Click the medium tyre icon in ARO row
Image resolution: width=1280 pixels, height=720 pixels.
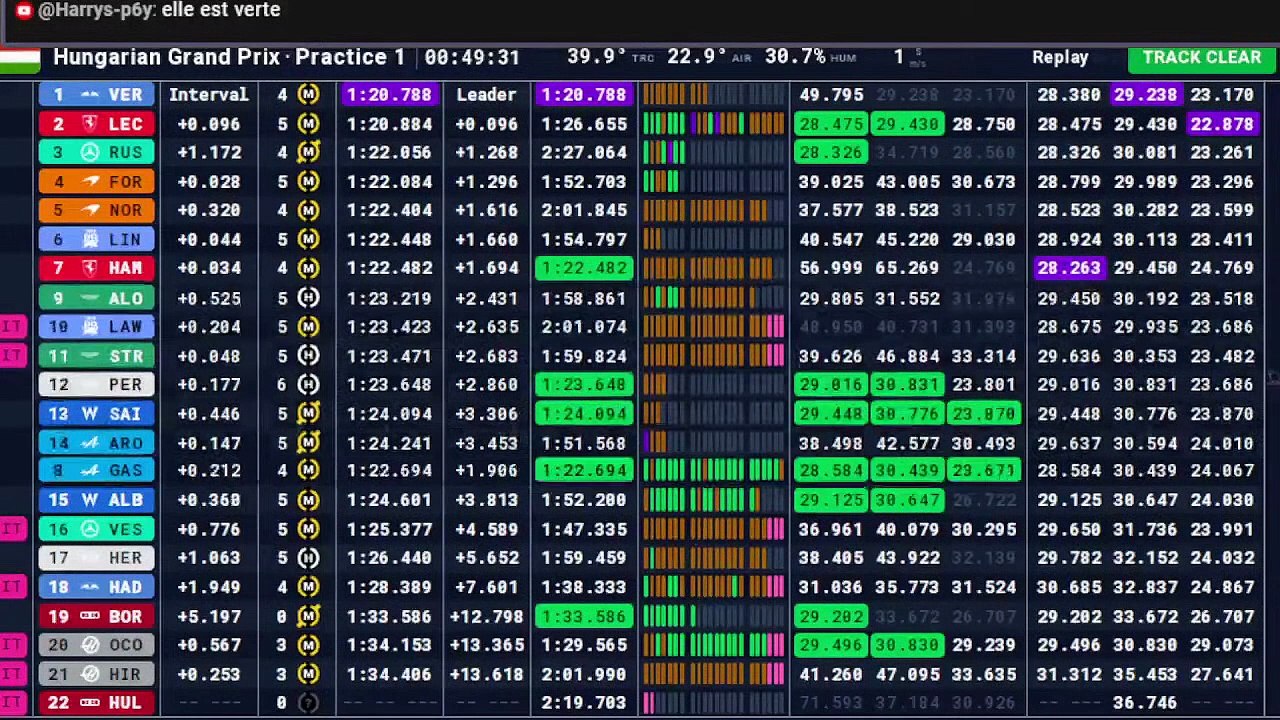(x=308, y=443)
